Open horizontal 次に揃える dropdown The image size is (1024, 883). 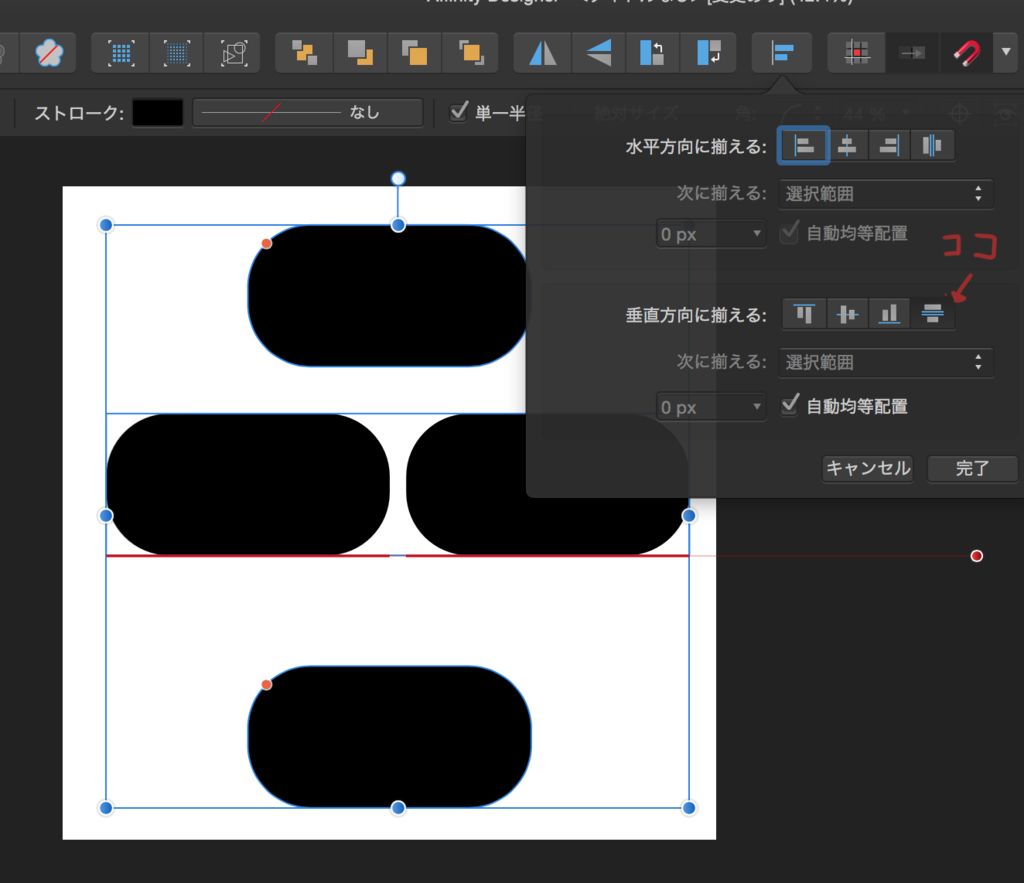[886, 194]
